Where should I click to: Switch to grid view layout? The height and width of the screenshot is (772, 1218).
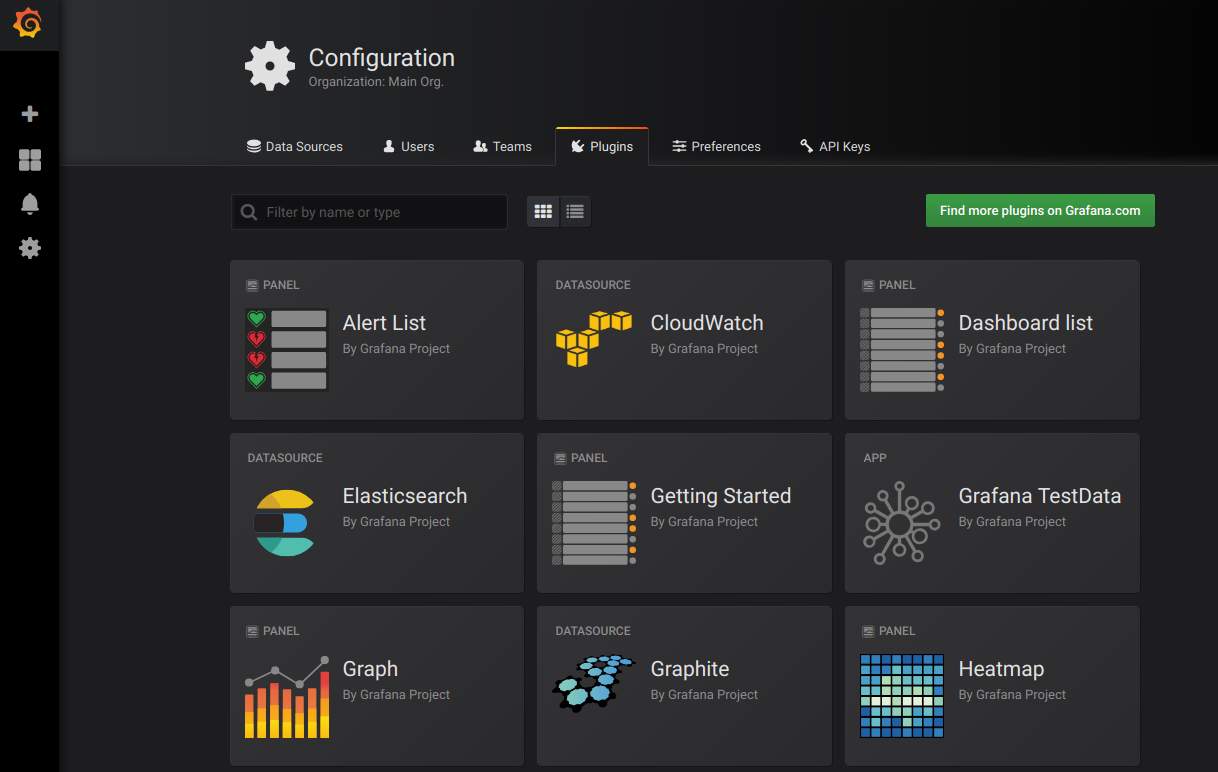[543, 211]
